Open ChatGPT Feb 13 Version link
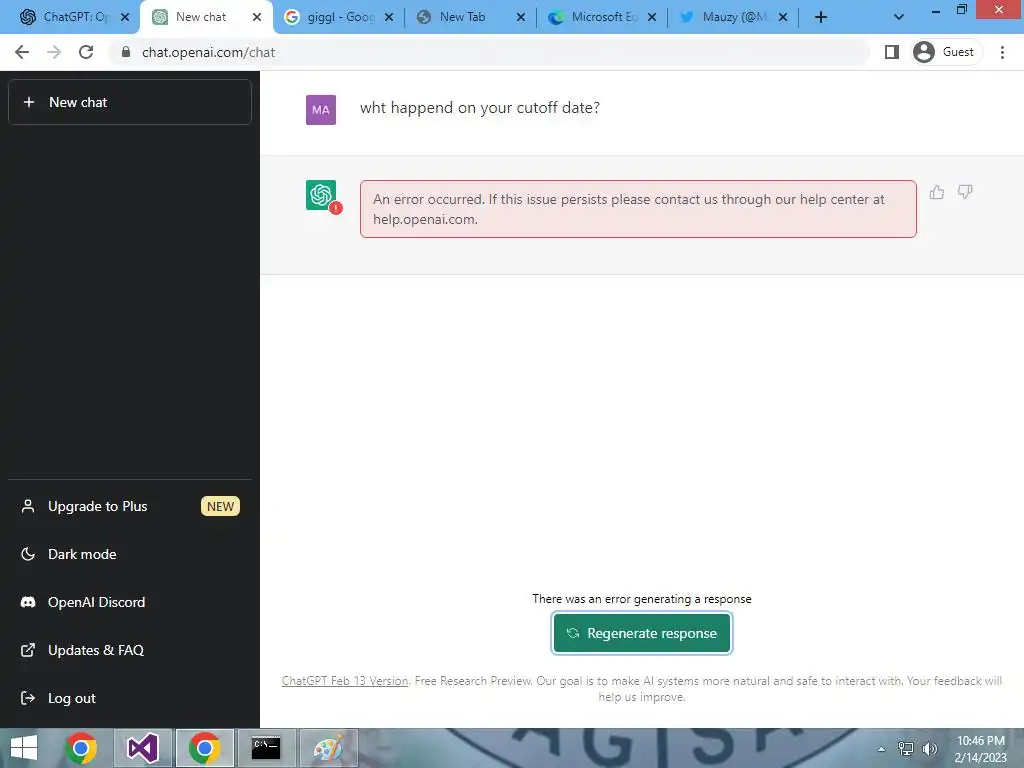This screenshot has height=768, width=1024. [x=345, y=680]
